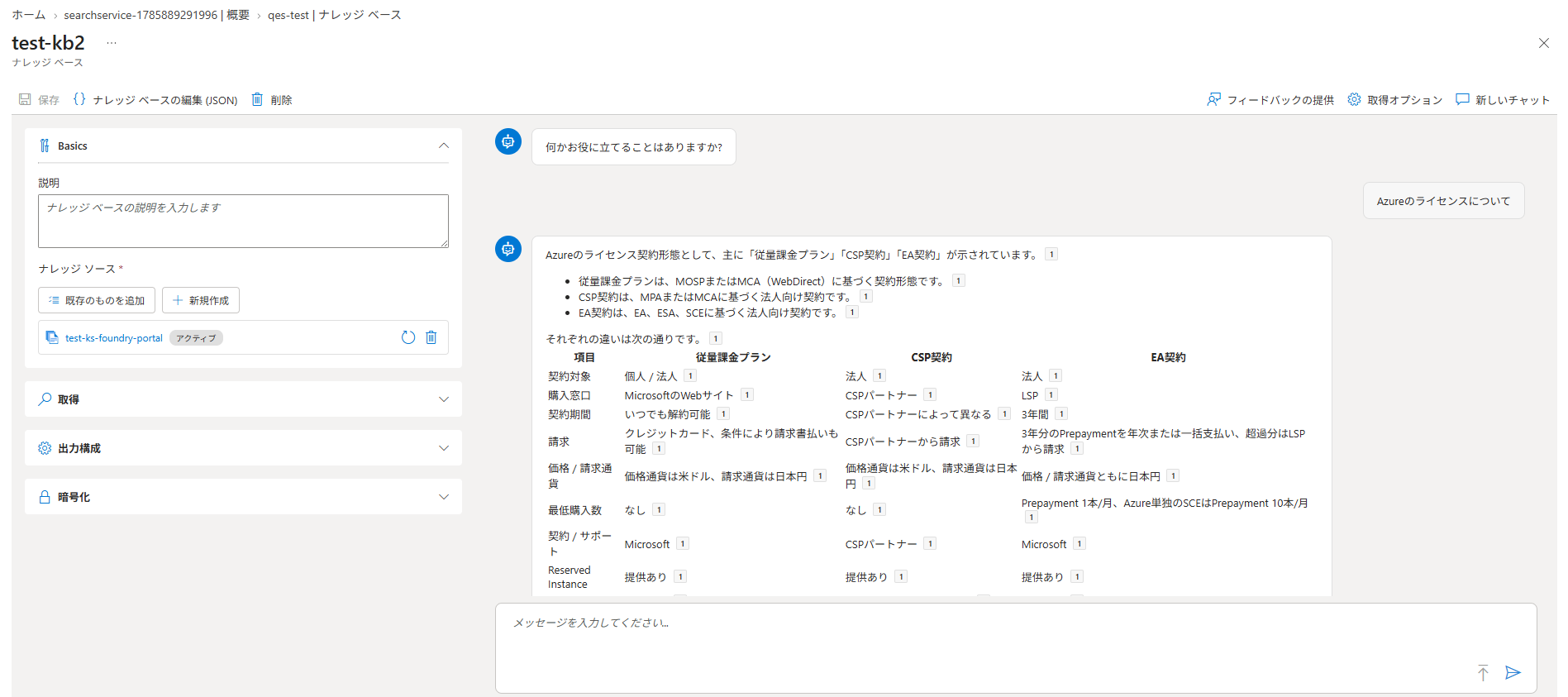Open citation 1 beside 従量課金プラン bullet
Viewport: 1568px width, 697px height.
pos(959,281)
